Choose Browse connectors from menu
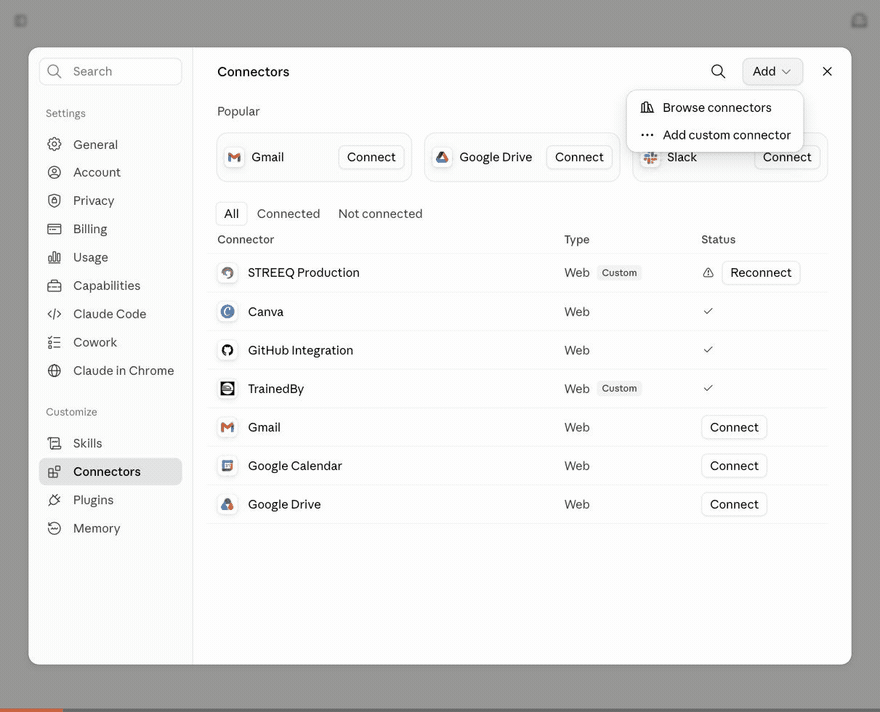The width and height of the screenshot is (880, 712). [x=714, y=107]
